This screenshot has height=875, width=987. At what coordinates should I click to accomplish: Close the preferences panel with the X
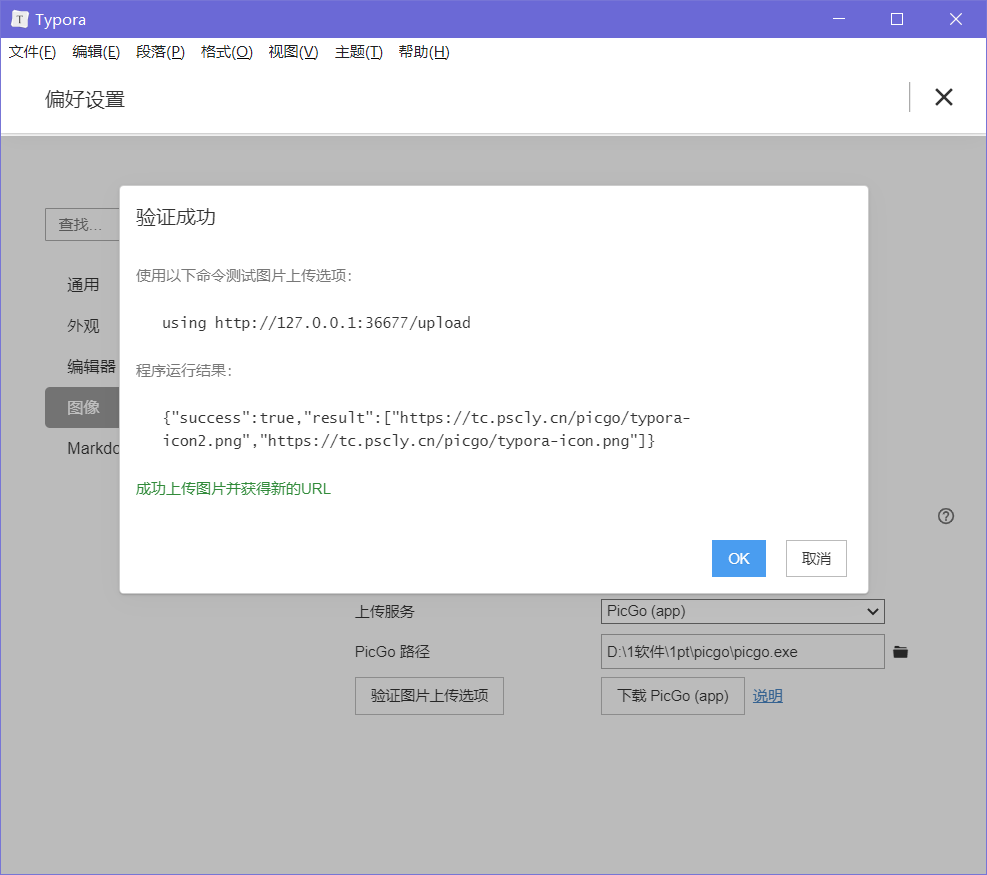[944, 97]
